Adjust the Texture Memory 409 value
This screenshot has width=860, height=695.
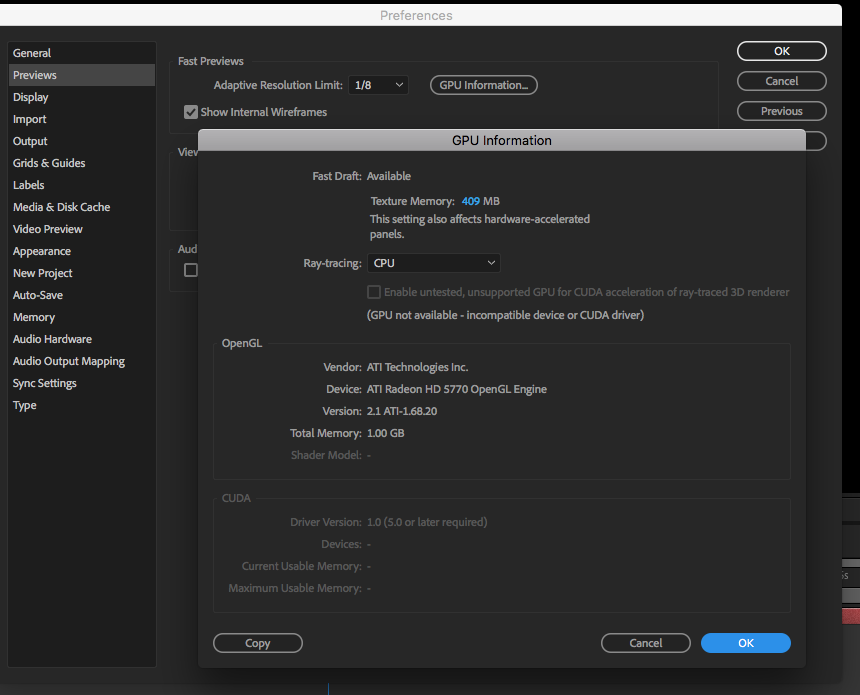coord(471,201)
